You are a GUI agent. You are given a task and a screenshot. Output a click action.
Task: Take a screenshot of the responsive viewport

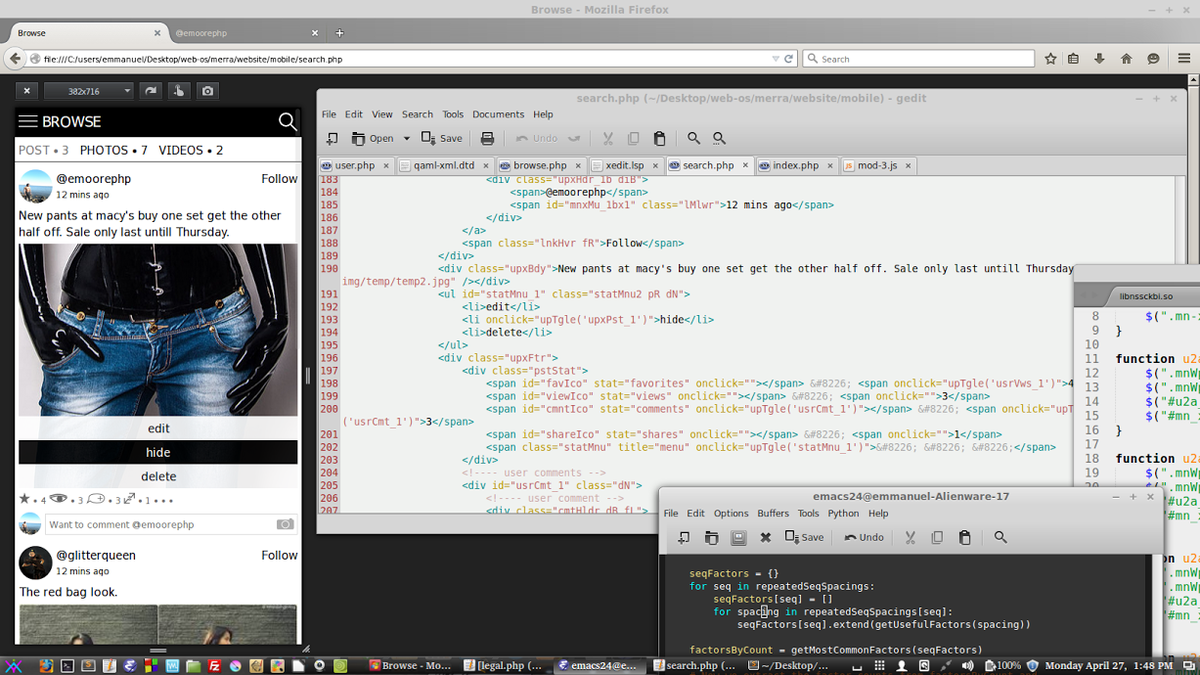point(207,91)
